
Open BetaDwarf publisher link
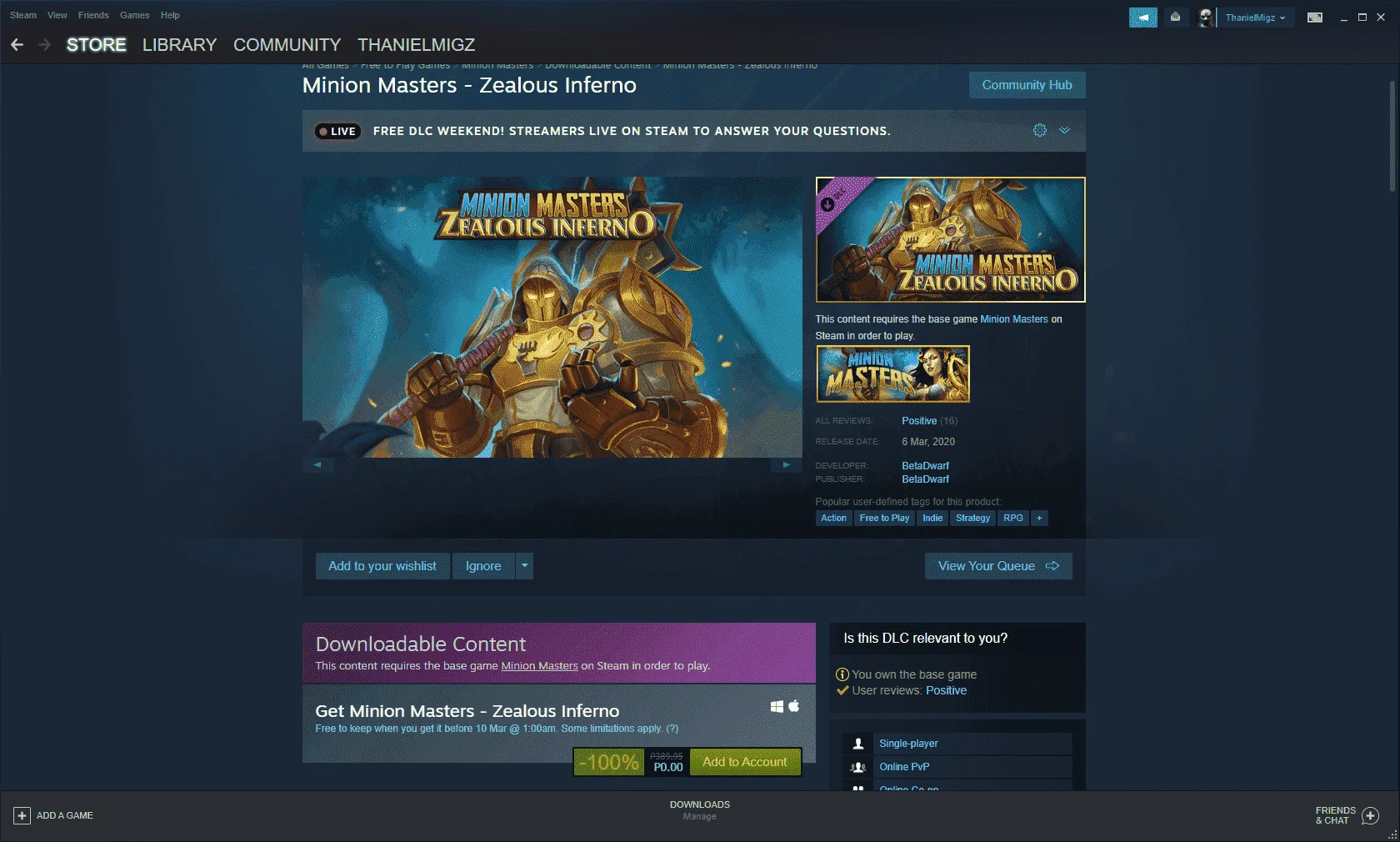coord(925,479)
